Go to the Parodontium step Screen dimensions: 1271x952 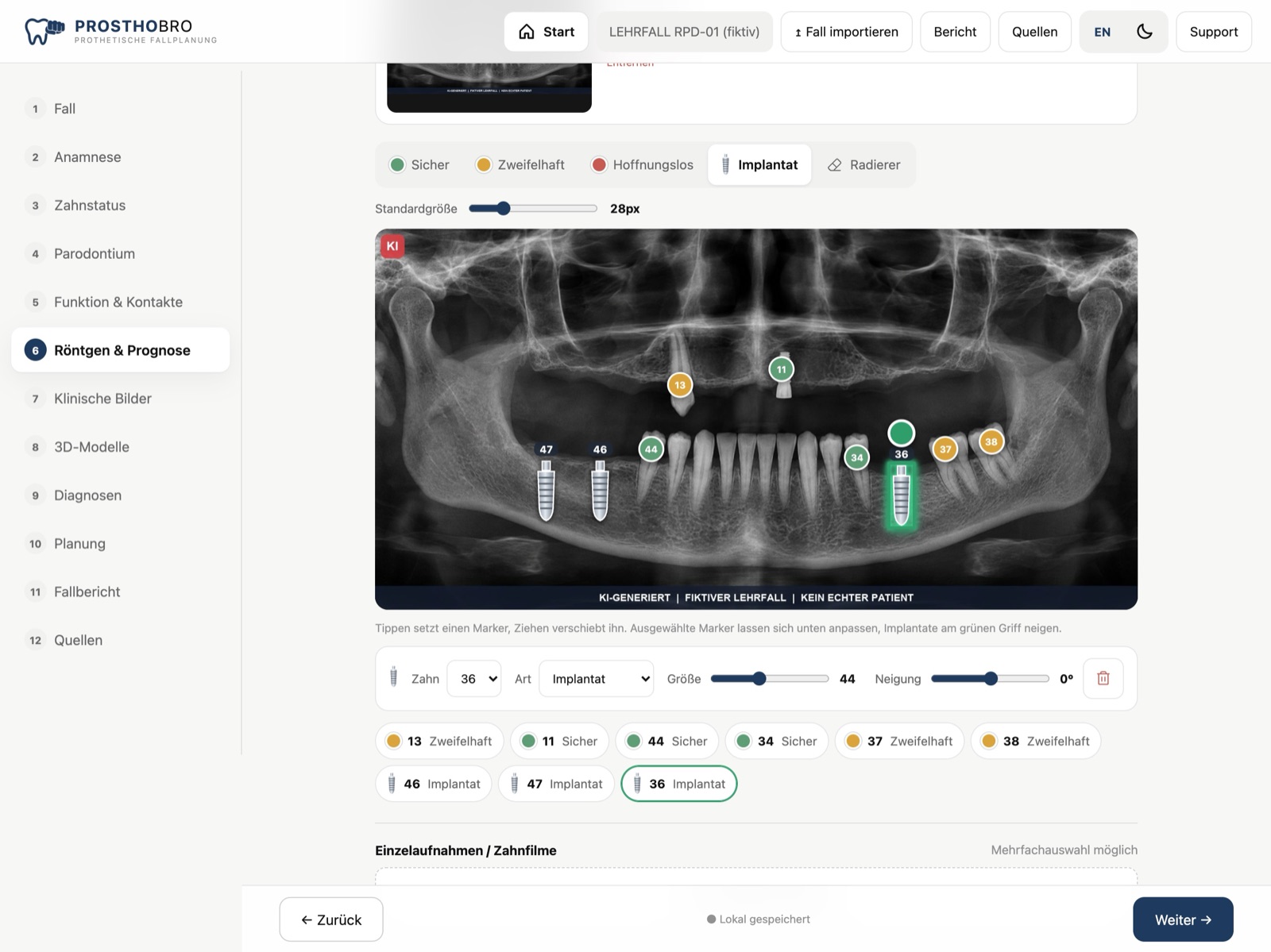click(x=121, y=253)
